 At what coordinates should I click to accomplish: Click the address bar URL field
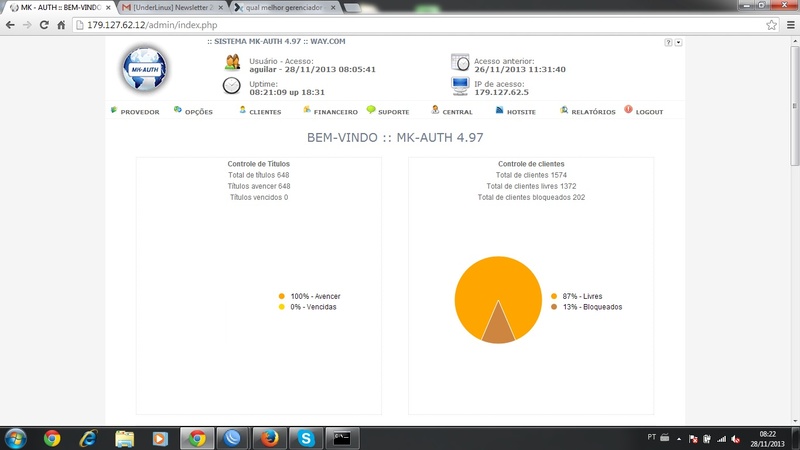point(426,25)
